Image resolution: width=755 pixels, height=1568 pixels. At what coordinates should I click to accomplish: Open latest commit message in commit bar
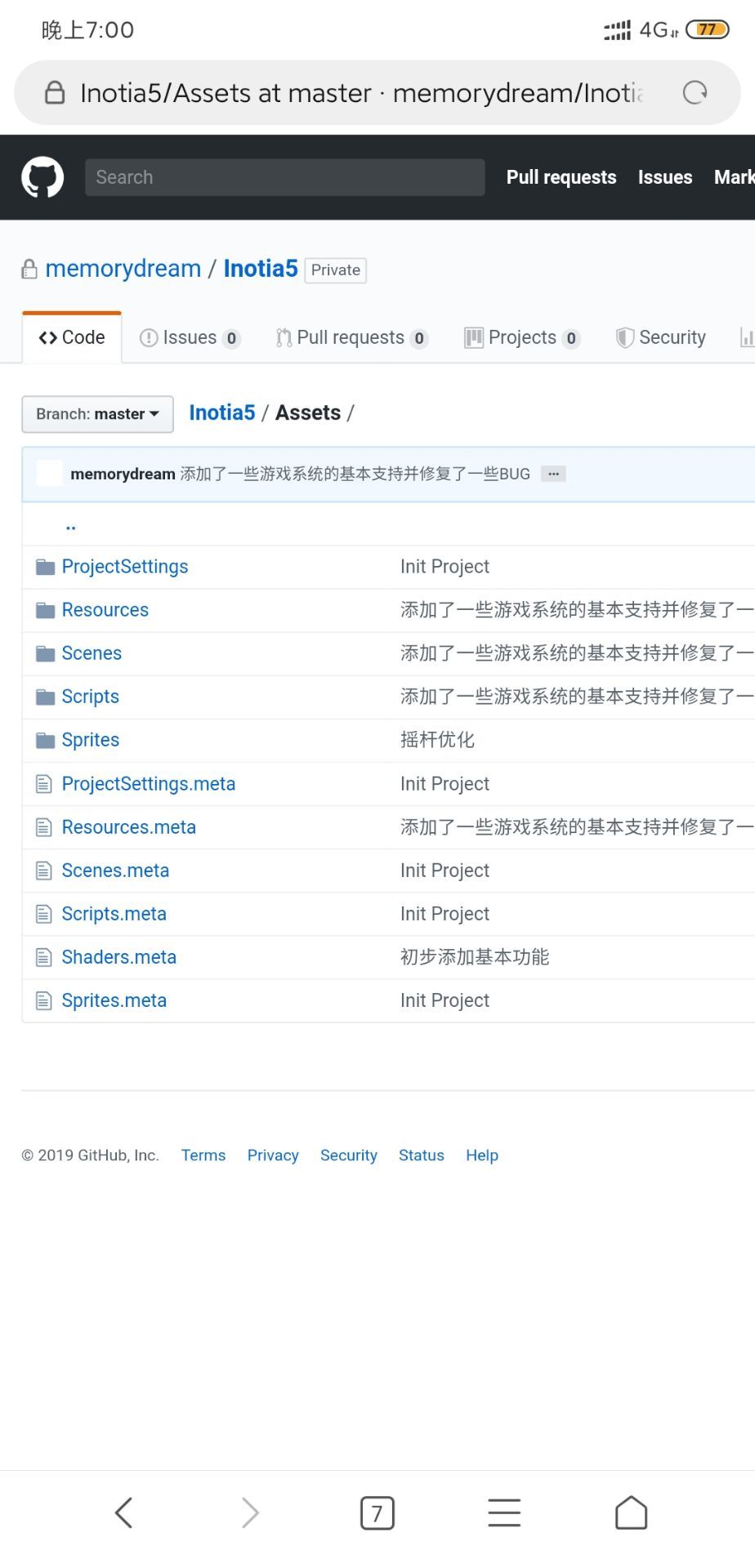pyautogui.click(x=355, y=474)
